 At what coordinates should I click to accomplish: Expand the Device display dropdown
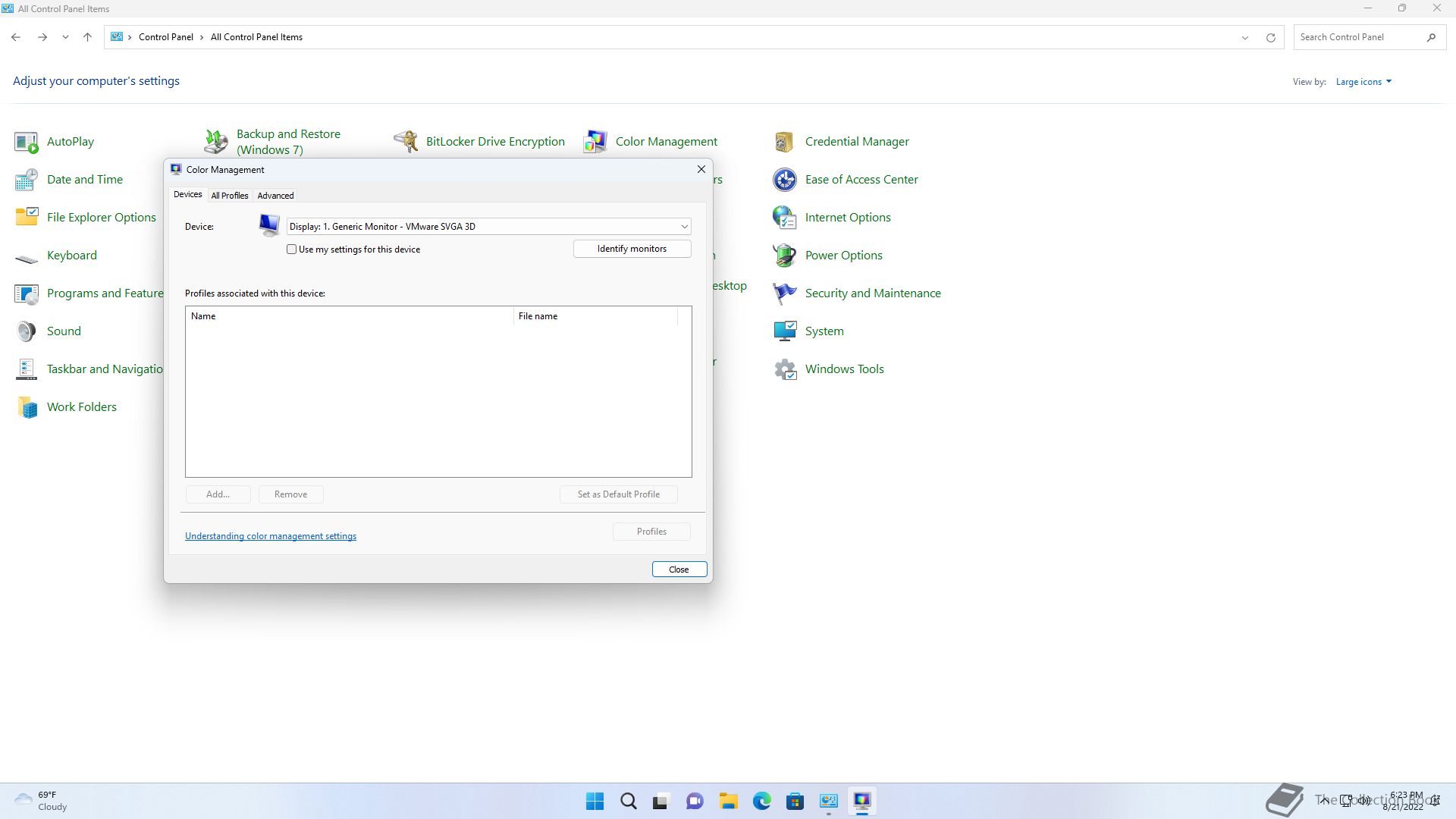coord(683,227)
